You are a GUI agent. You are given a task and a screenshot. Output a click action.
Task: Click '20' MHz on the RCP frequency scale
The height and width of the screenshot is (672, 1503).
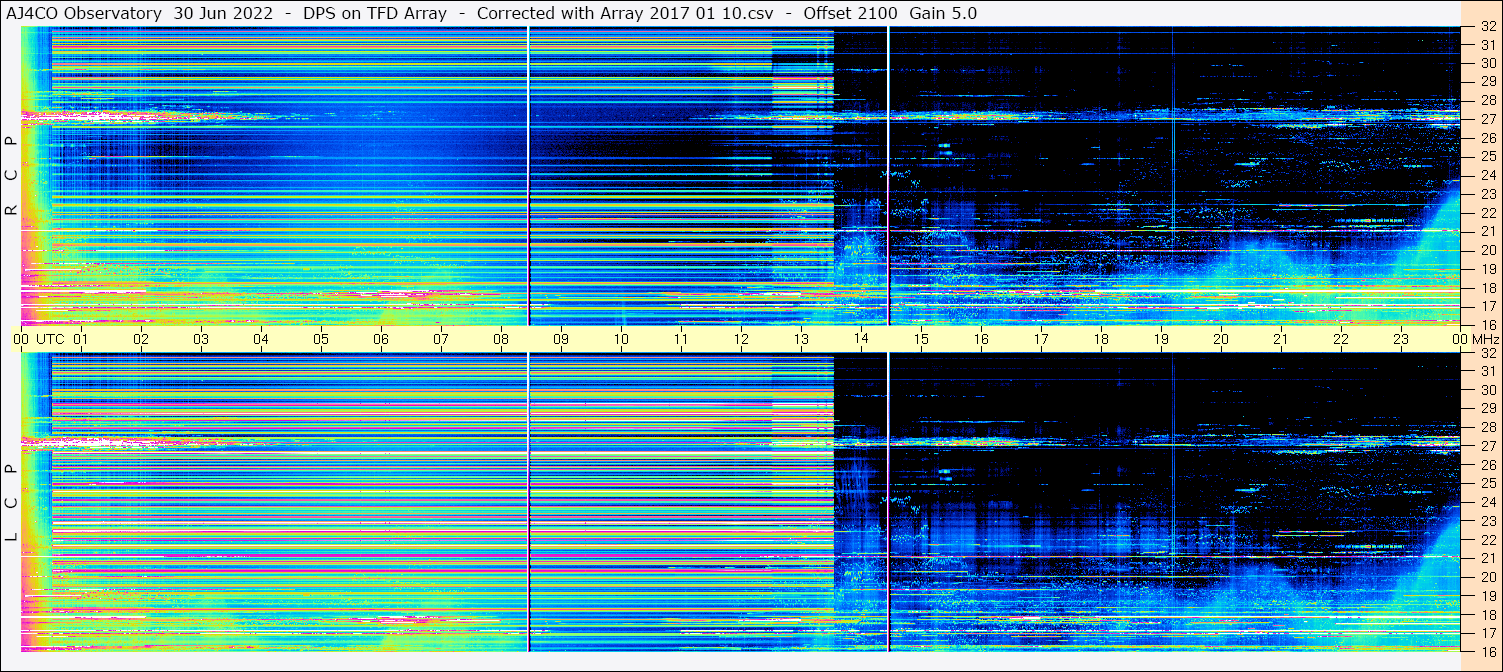pyautogui.click(x=1488, y=250)
